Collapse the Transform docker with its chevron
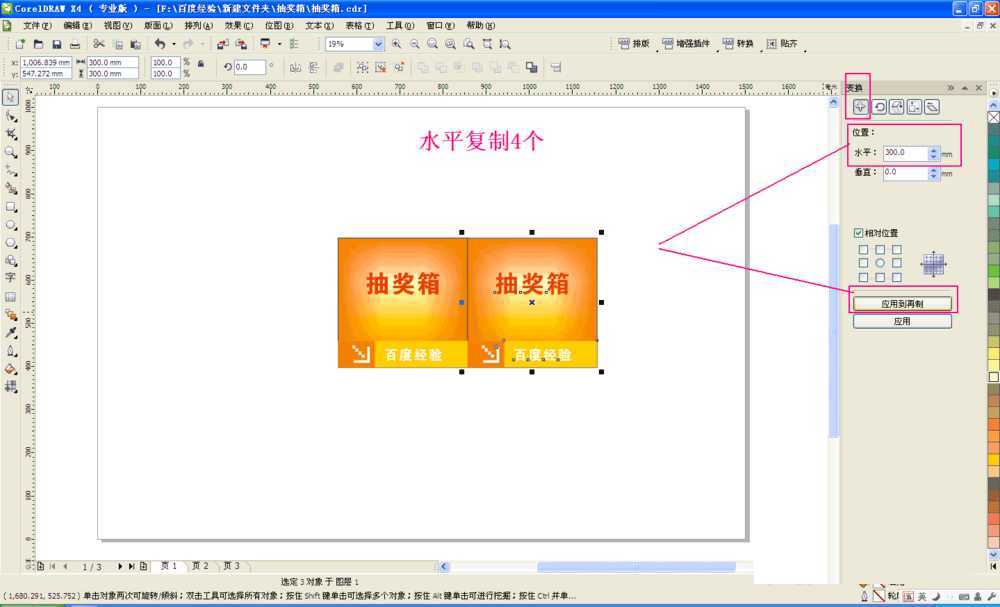Screen dimensions: 1000x607 (966, 86)
